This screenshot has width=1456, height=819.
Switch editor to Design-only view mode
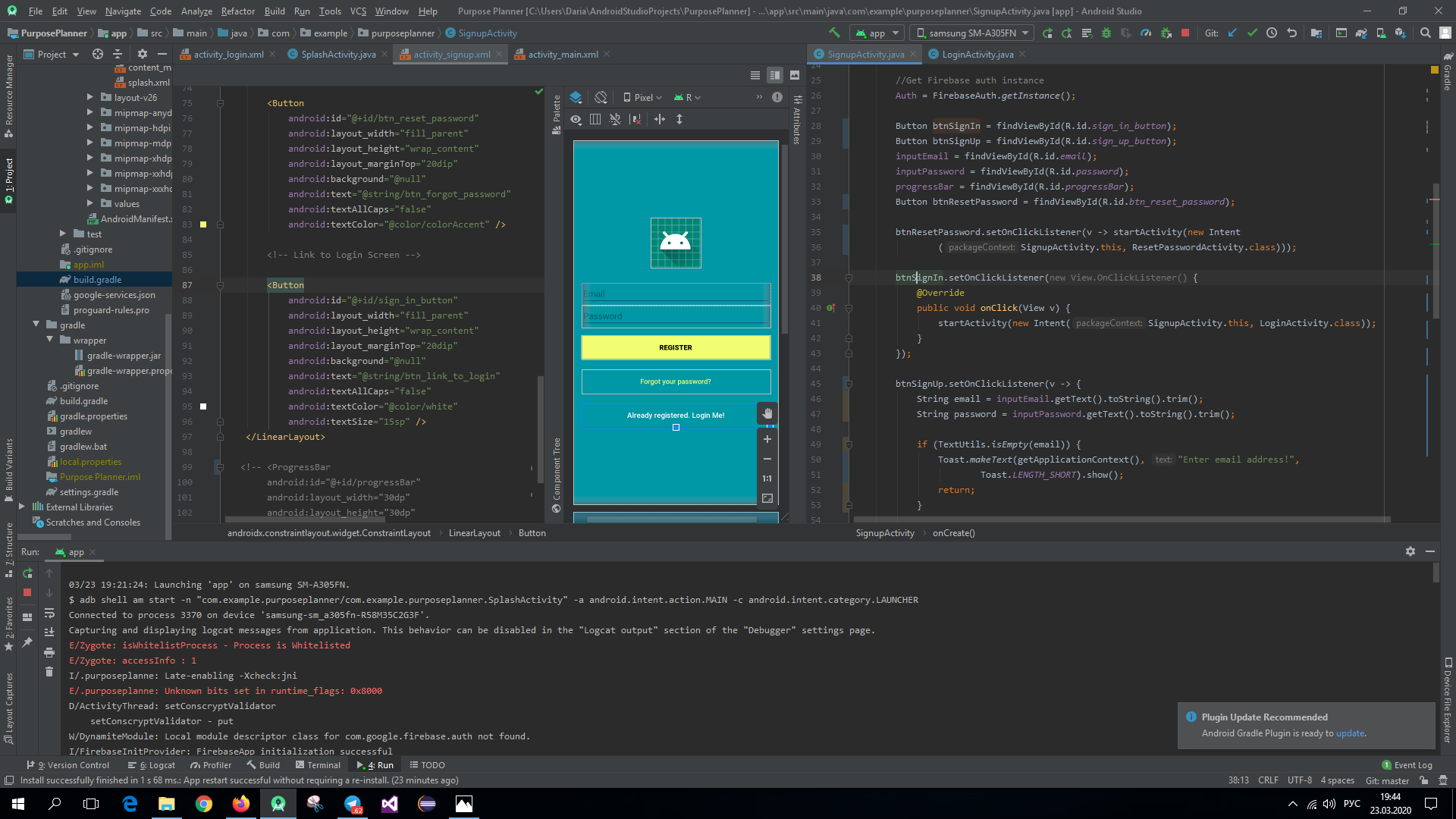point(795,75)
